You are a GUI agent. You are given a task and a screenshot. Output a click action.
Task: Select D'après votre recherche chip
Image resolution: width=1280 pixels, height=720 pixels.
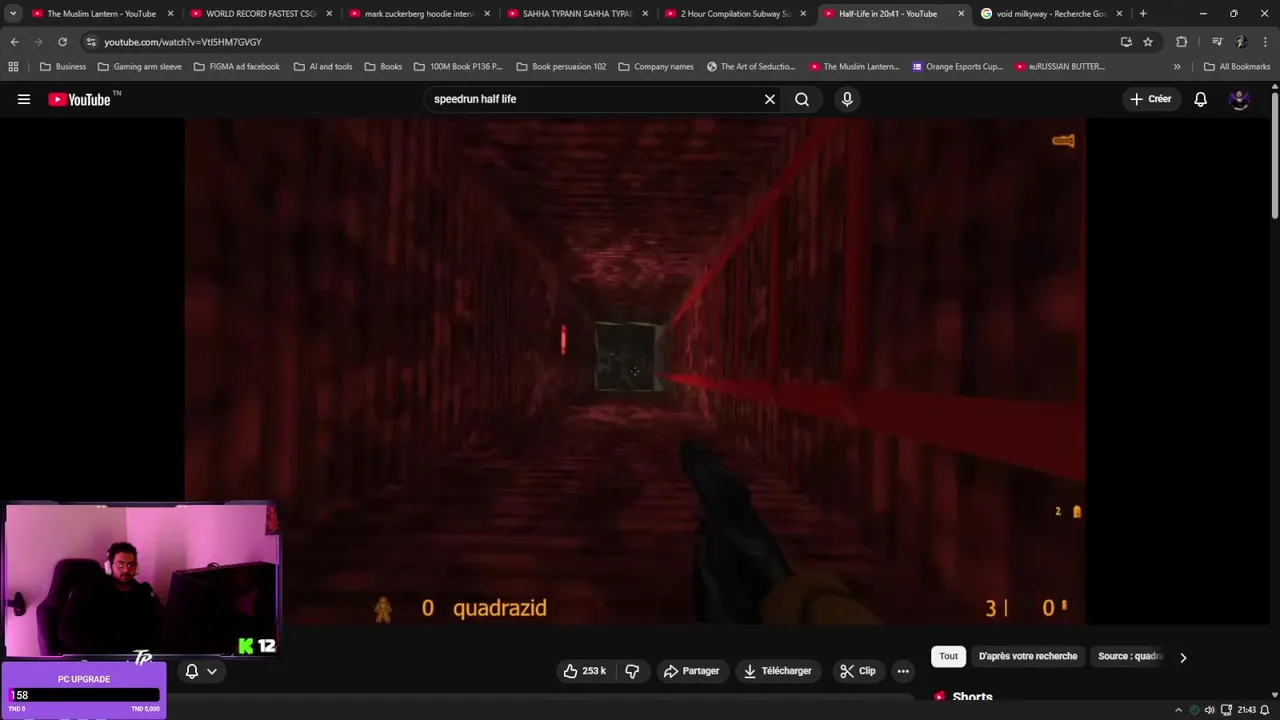click(x=1028, y=656)
